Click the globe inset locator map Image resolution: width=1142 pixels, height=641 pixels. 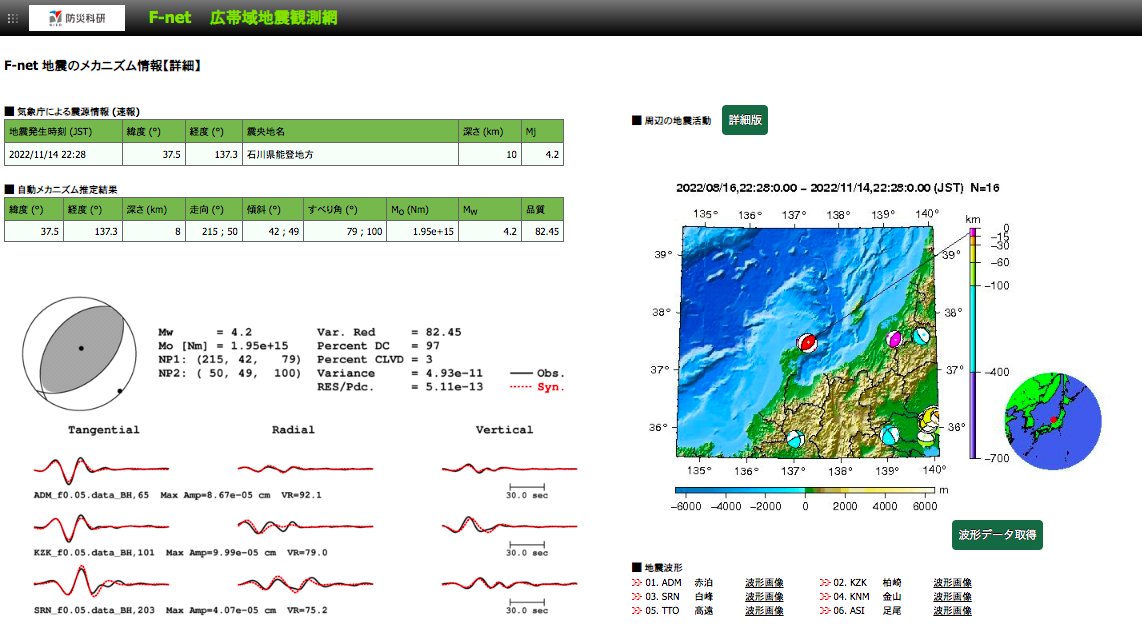[x=1053, y=421]
